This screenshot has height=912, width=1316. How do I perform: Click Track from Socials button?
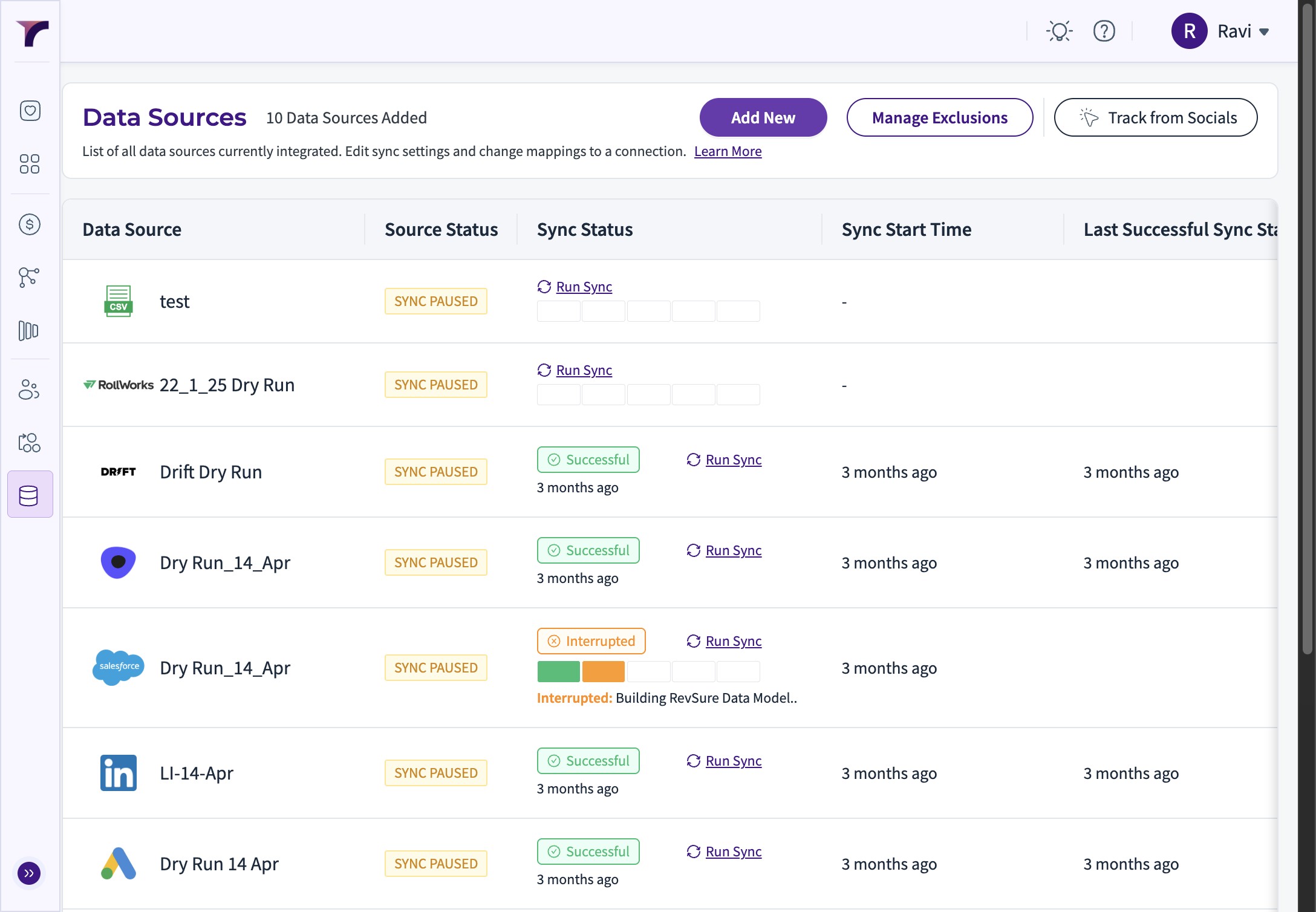coord(1155,117)
